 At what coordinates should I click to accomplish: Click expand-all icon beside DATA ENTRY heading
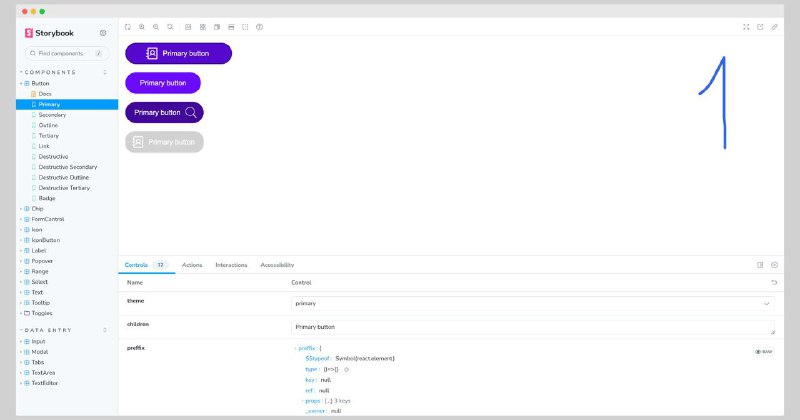coord(105,330)
